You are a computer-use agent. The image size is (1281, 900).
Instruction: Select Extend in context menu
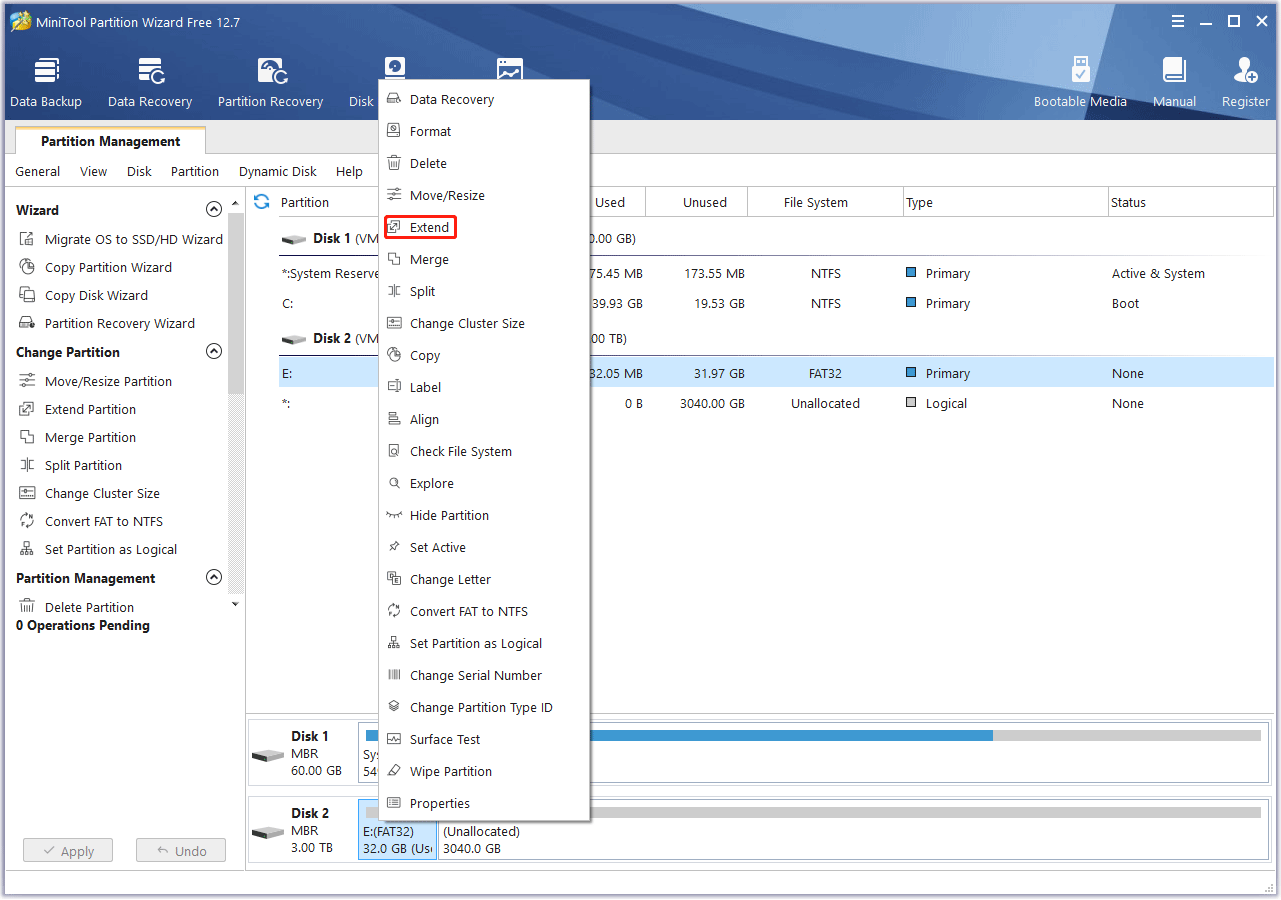[484, 227]
